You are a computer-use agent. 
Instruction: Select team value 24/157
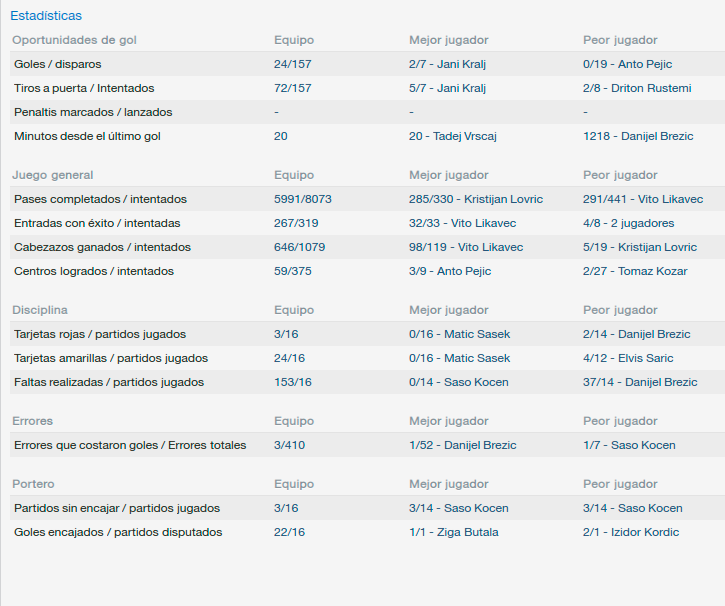tap(292, 64)
